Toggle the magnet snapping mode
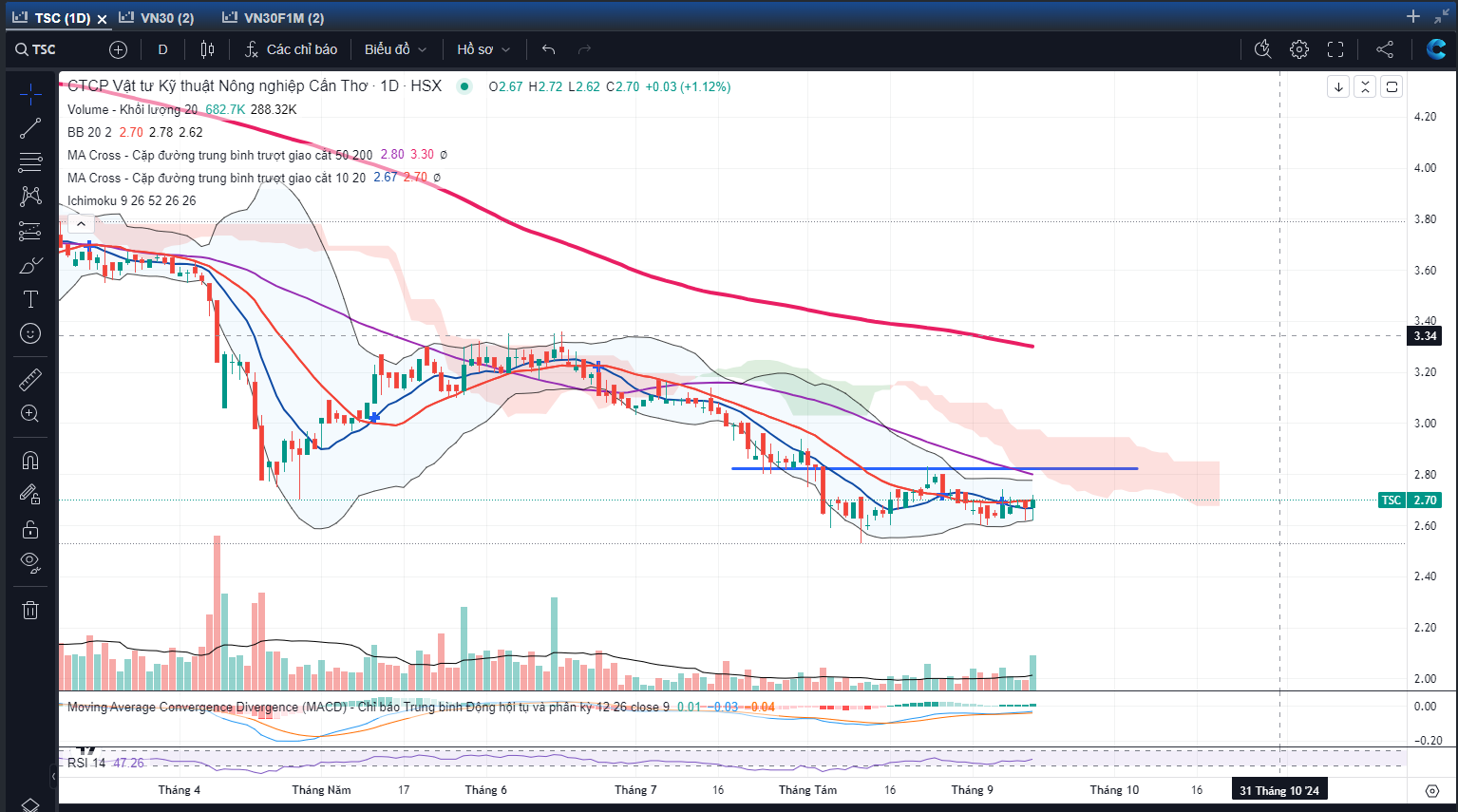Image resolution: width=1458 pixels, height=812 pixels. 30,461
